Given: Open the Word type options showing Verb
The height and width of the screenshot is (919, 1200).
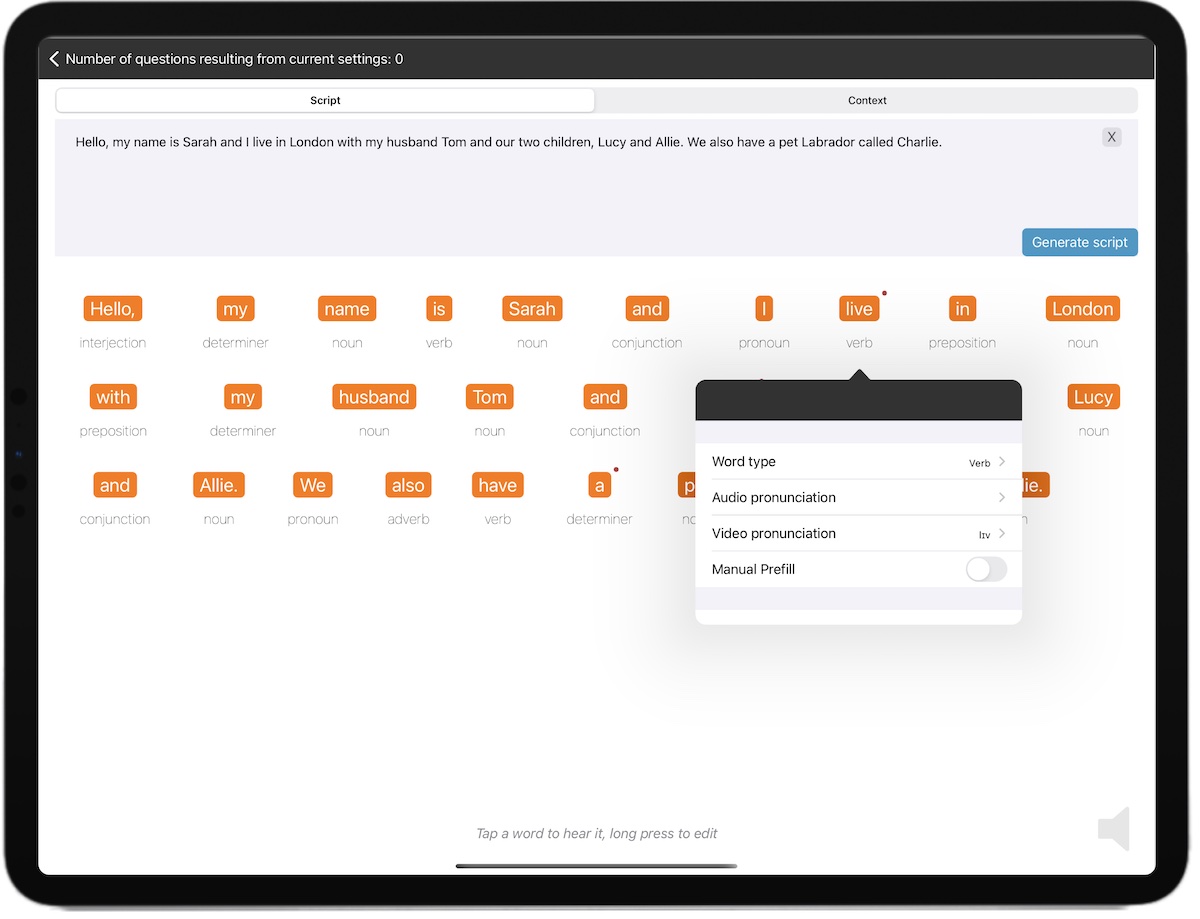Looking at the screenshot, I should coord(858,461).
